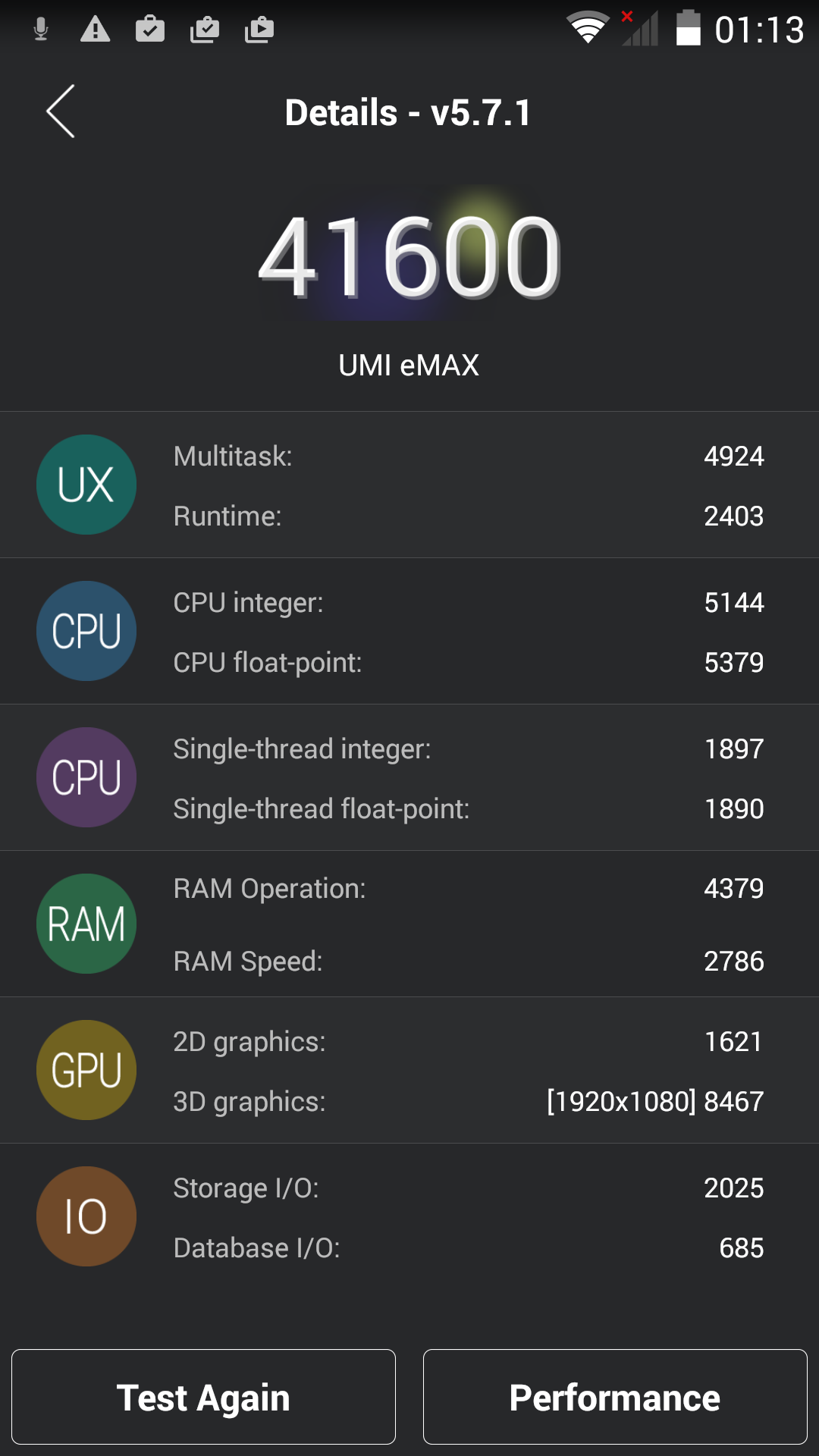This screenshot has width=819, height=1456.
Task: Tap the RAM Speed score row
Action: (468, 962)
